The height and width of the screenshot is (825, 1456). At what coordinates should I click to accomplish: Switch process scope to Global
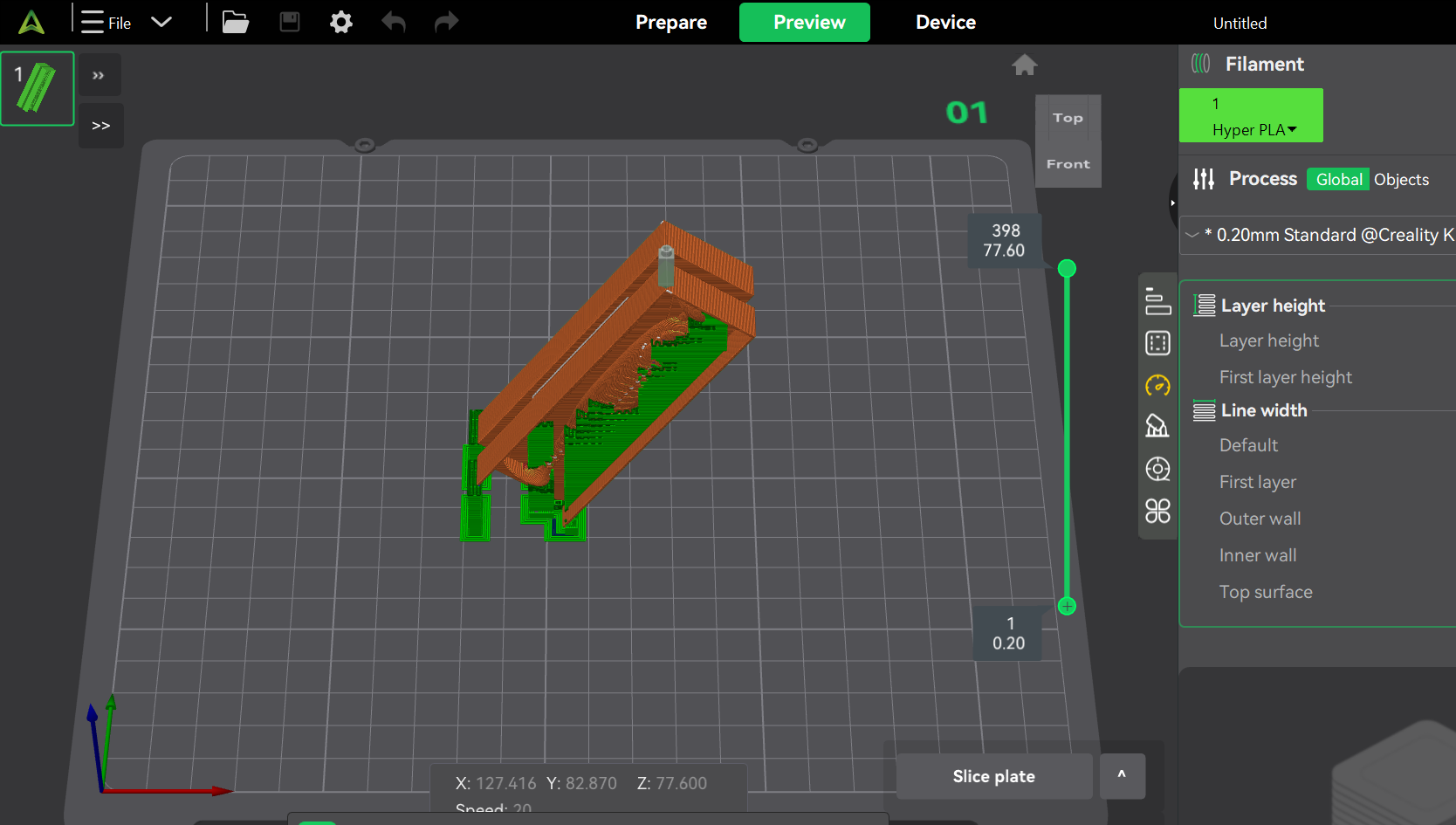[x=1338, y=179]
